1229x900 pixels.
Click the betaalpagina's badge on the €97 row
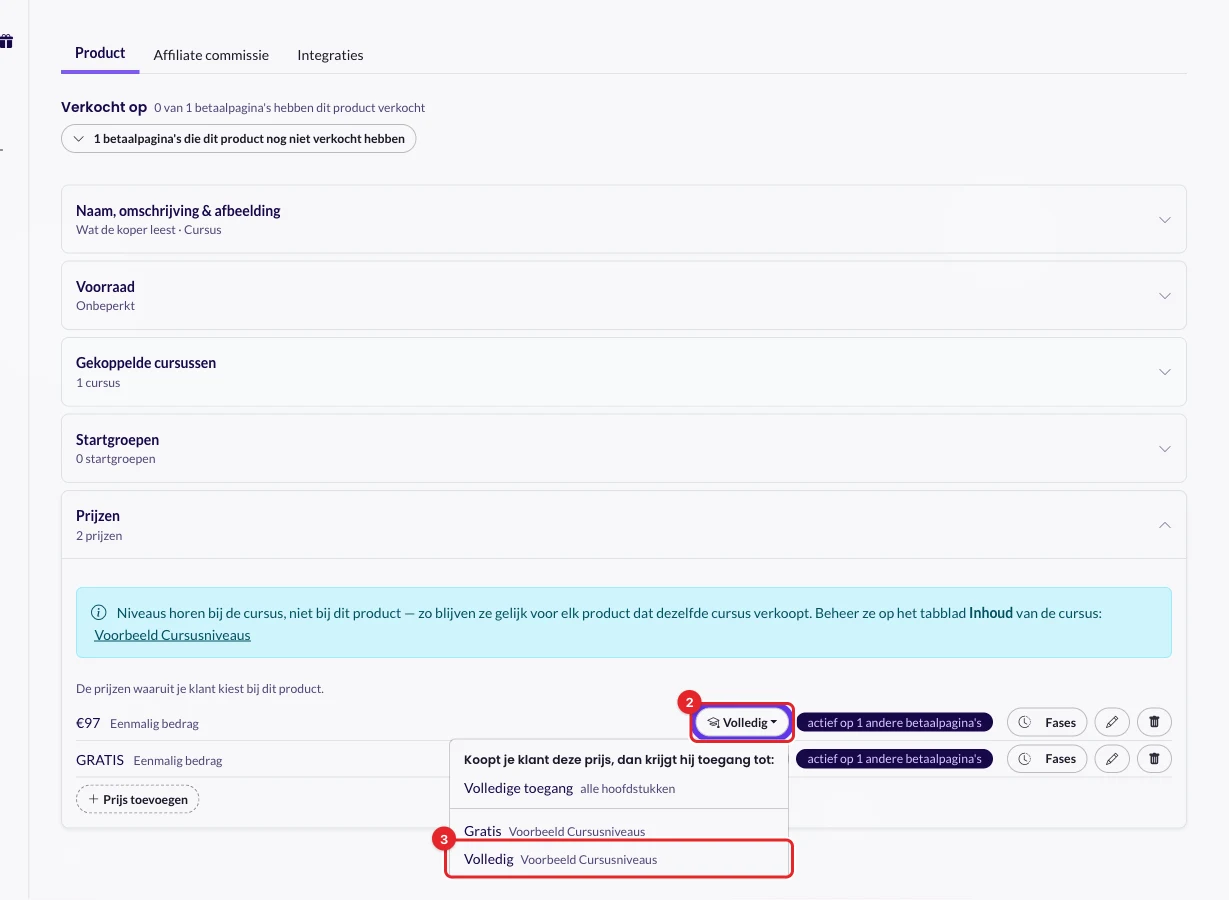(895, 722)
